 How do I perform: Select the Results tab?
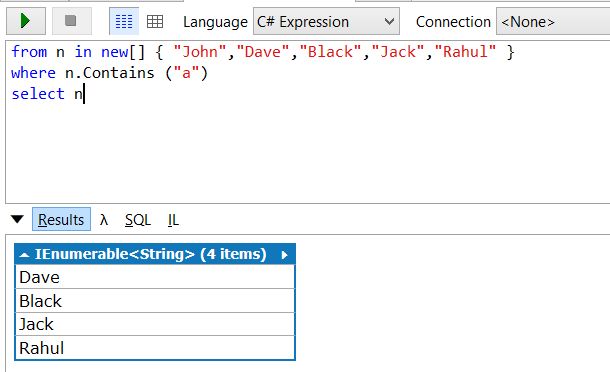pyautogui.click(x=61, y=219)
